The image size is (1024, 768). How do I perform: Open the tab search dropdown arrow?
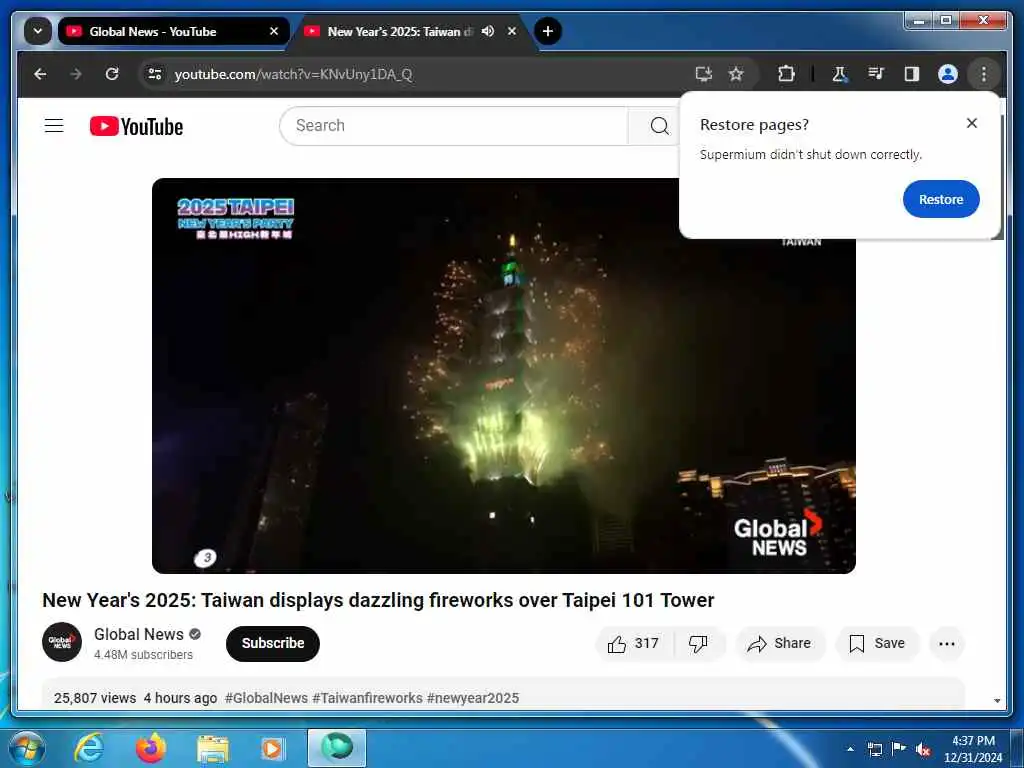point(38,31)
